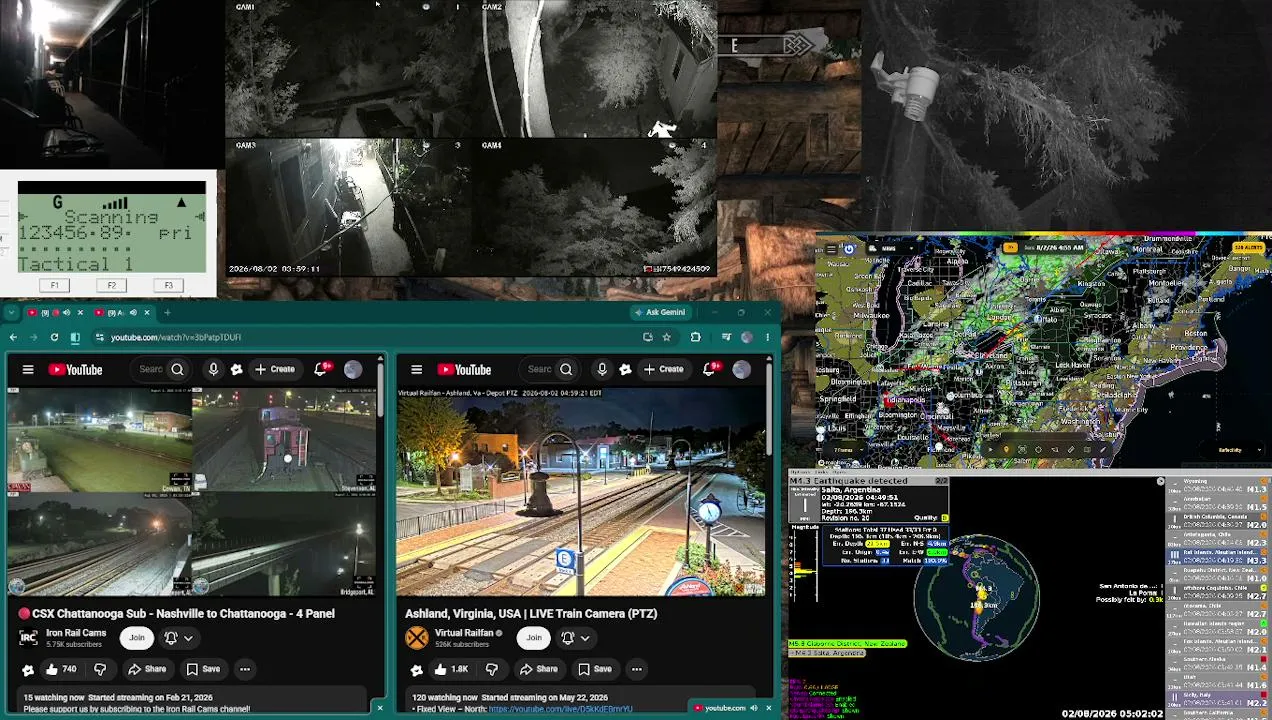This screenshot has height=720, width=1272.
Task: Save the Ashland Virginia video
Action: [x=594, y=669]
